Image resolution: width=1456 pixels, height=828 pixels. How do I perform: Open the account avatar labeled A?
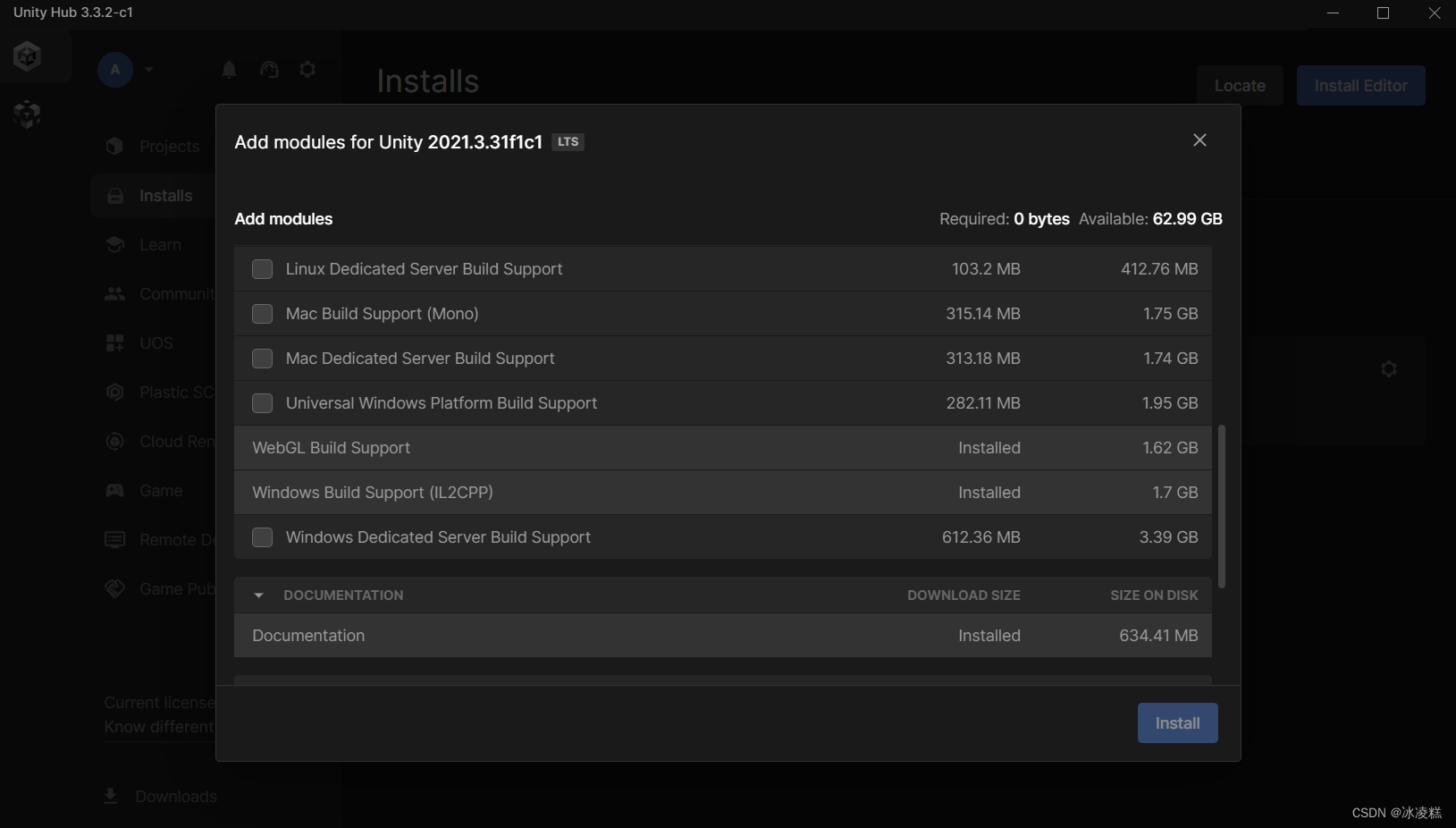coord(115,70)
